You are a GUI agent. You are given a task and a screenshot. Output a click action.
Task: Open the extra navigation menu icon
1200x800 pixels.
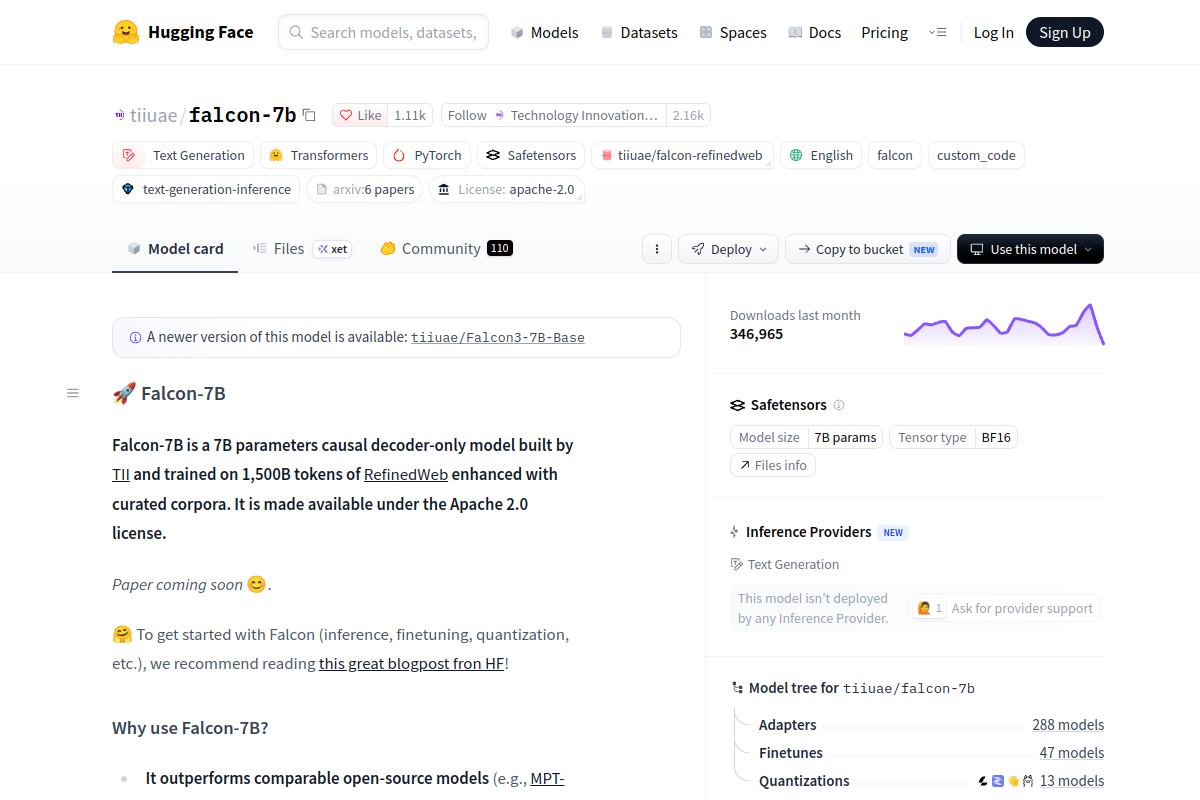937,32
